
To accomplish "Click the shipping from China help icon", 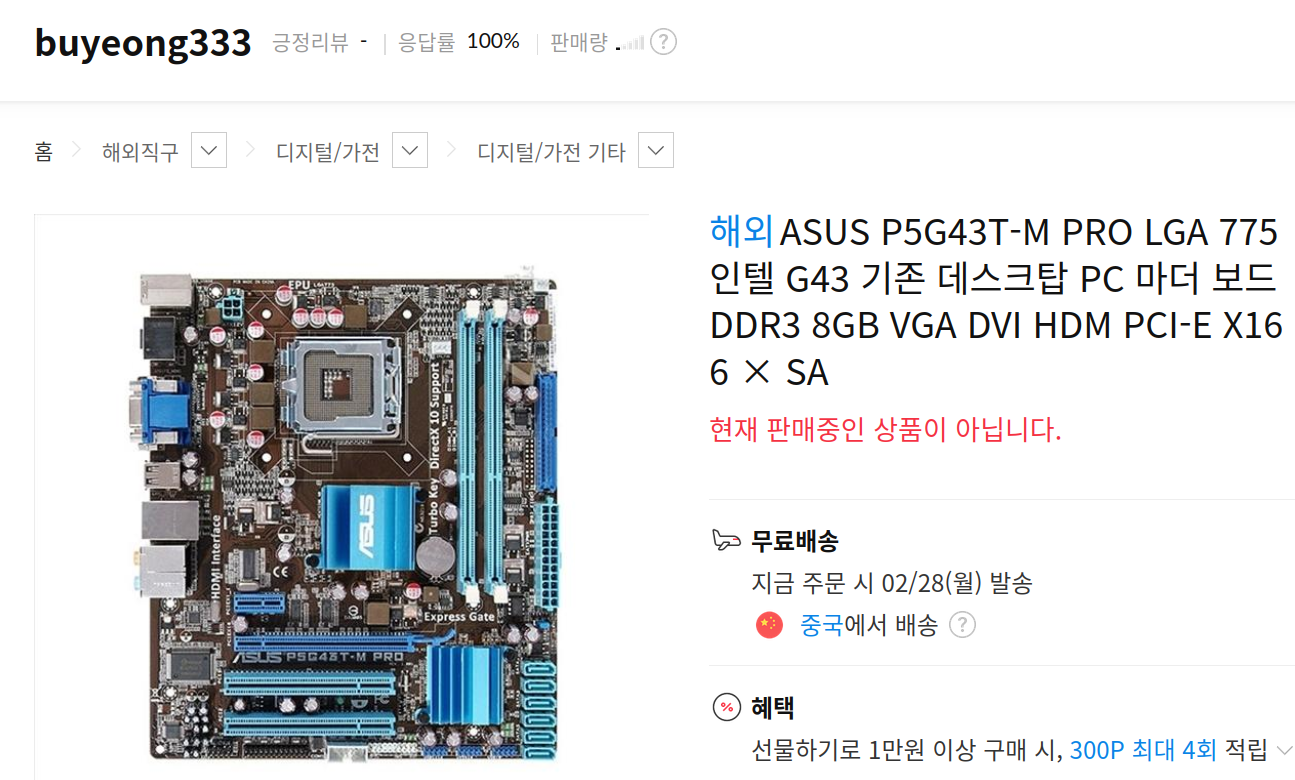I will pos(961,625).
